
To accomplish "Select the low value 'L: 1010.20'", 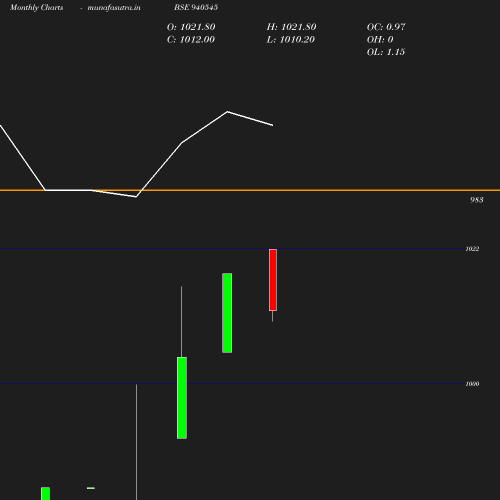I will point(291,39).
